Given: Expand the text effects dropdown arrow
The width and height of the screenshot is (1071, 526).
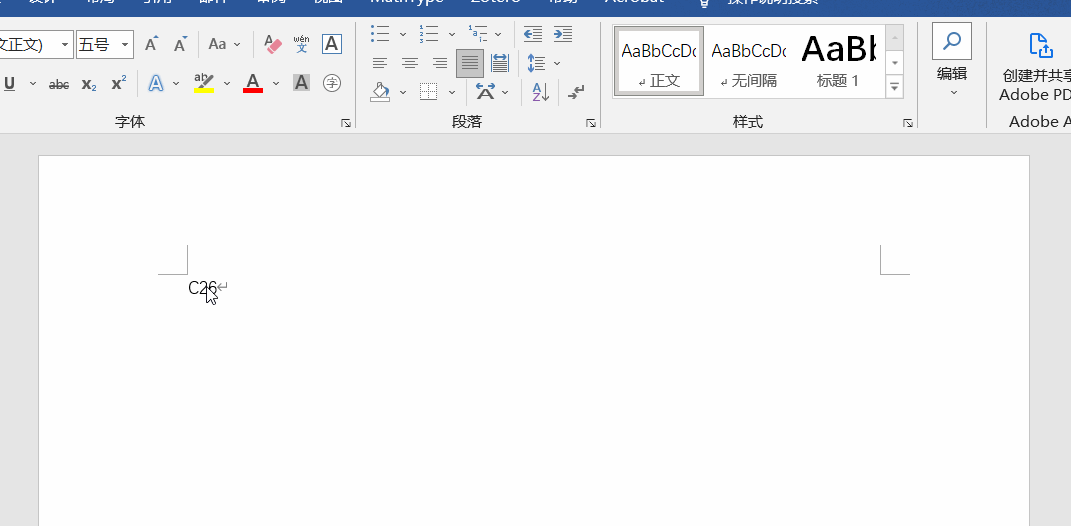Looking at the screenshot, I should 176,83.
